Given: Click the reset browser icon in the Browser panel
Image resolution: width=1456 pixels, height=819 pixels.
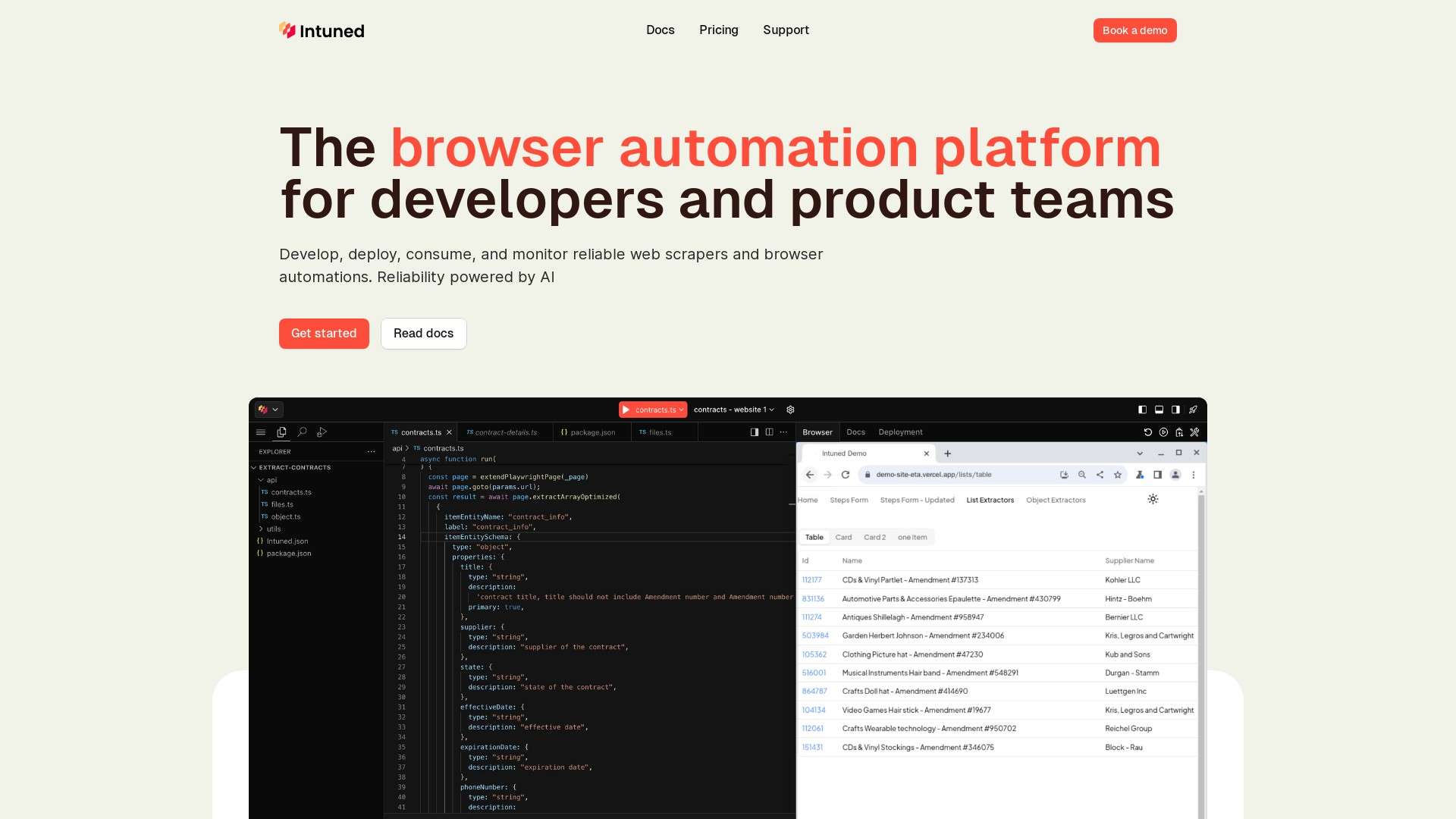Looking at the screenshot, I should tap(1148, 432).
